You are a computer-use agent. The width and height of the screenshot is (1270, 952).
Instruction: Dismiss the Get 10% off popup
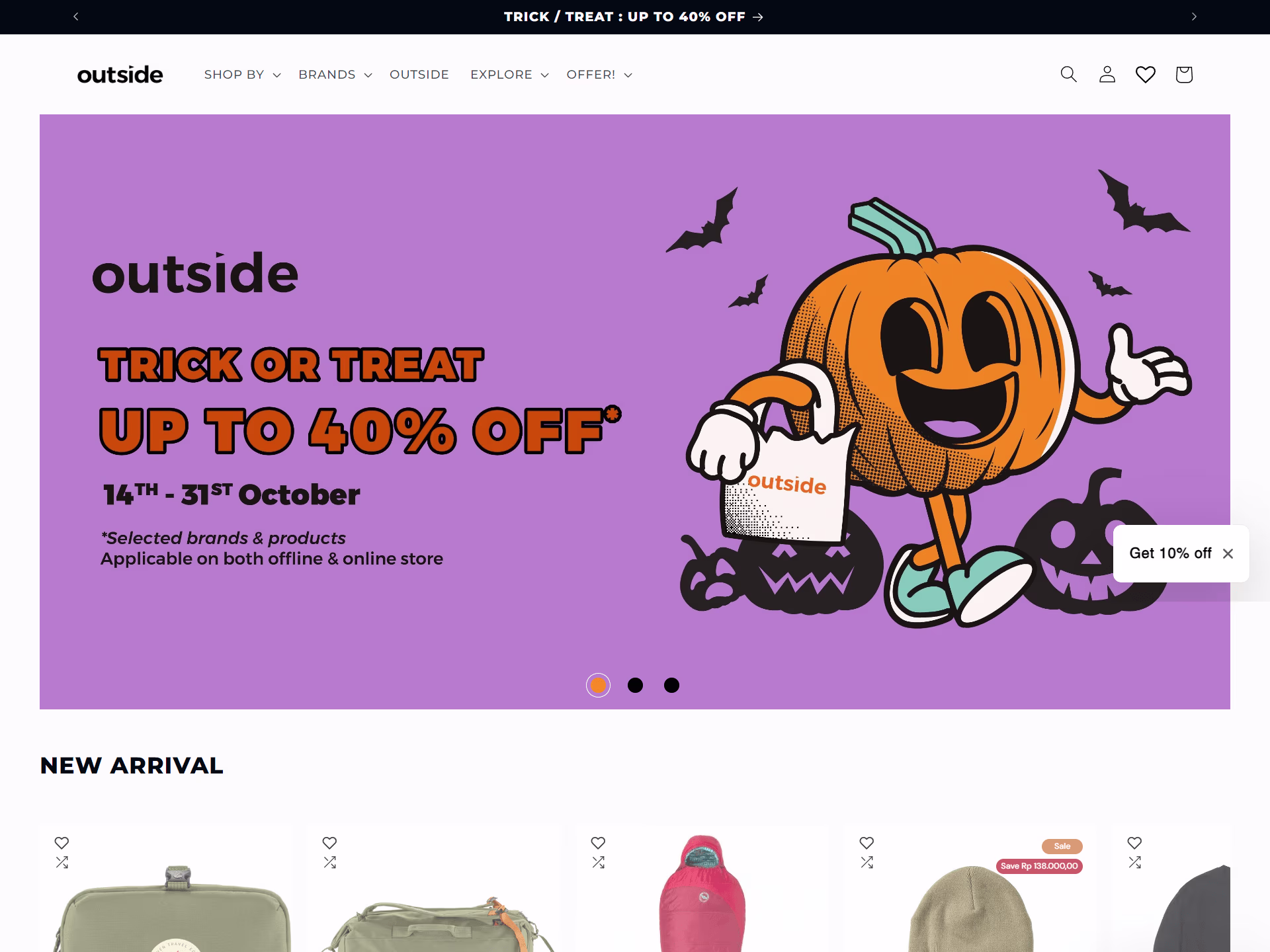(1228, 553)
